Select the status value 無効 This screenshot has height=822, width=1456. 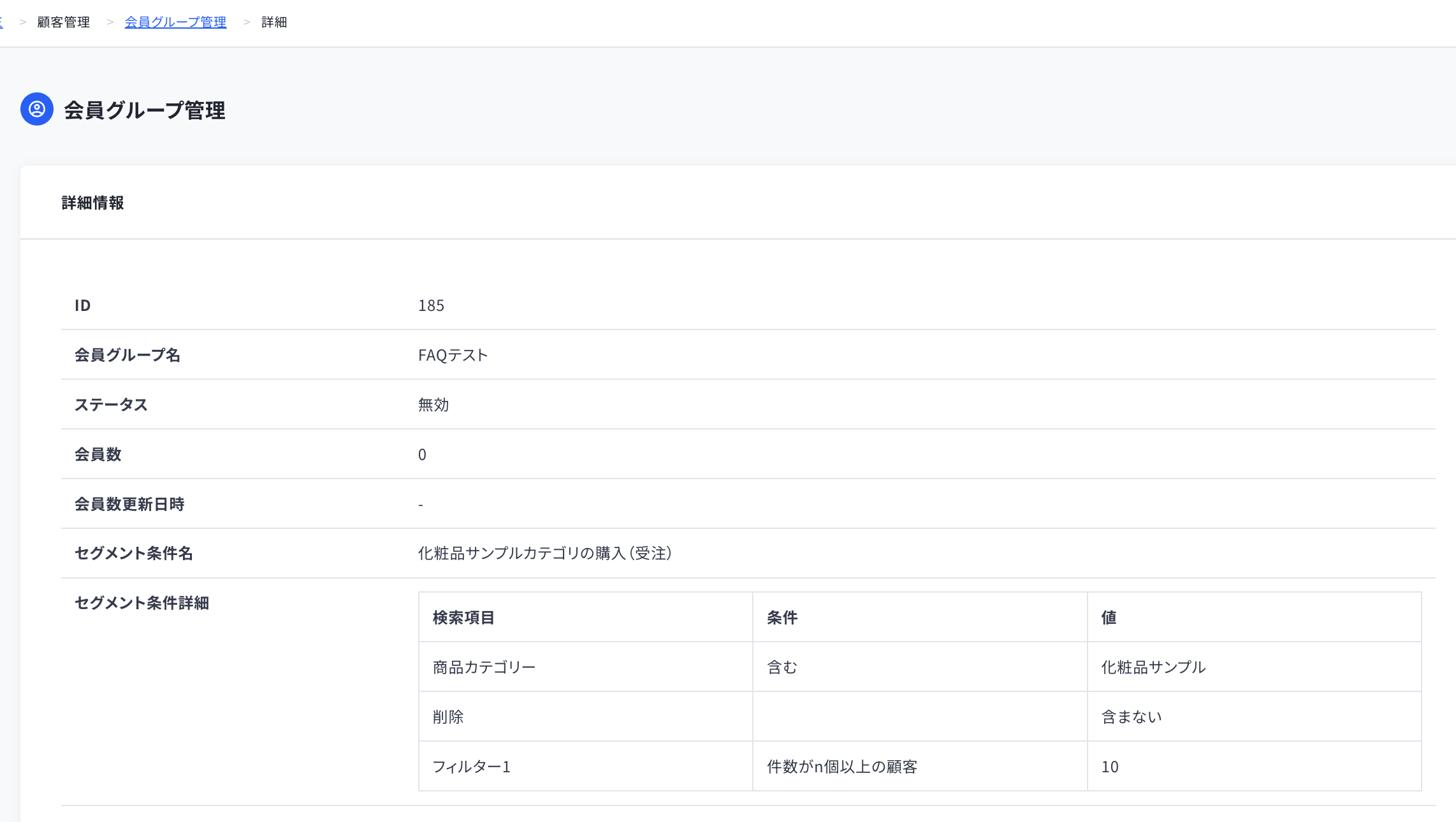pos(433,405)
